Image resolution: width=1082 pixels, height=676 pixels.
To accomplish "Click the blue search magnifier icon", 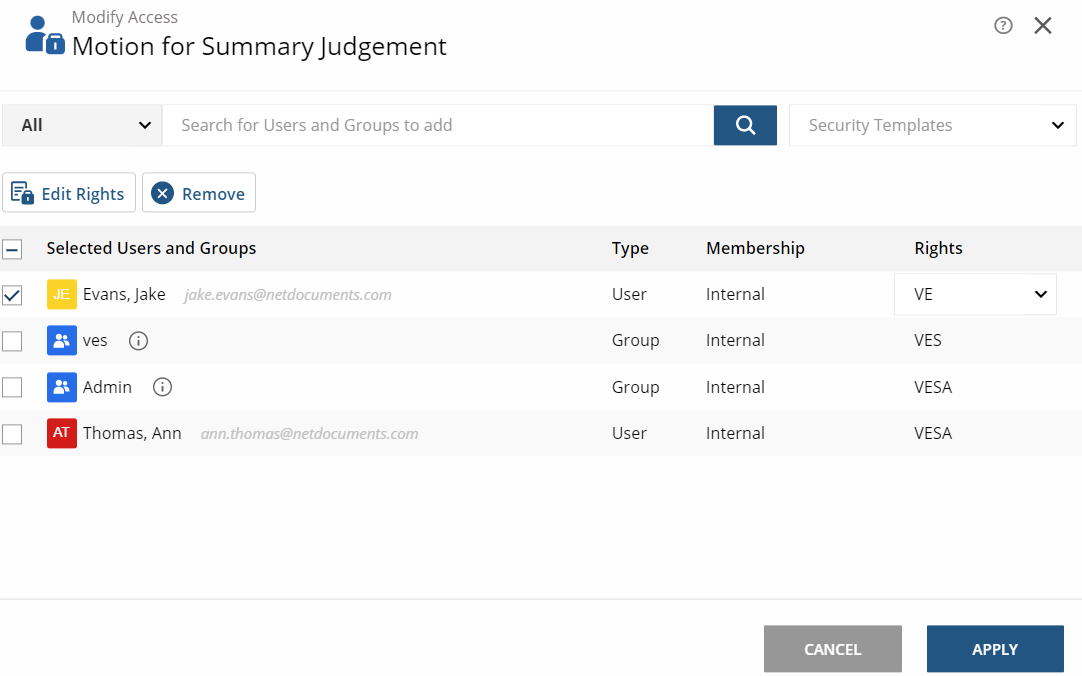I will click(744, 125).
